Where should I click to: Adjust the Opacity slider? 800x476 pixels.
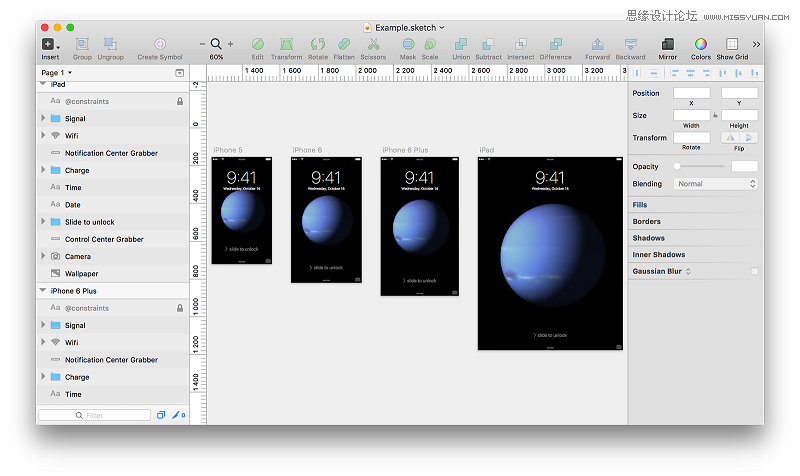(x=699, y=166)
